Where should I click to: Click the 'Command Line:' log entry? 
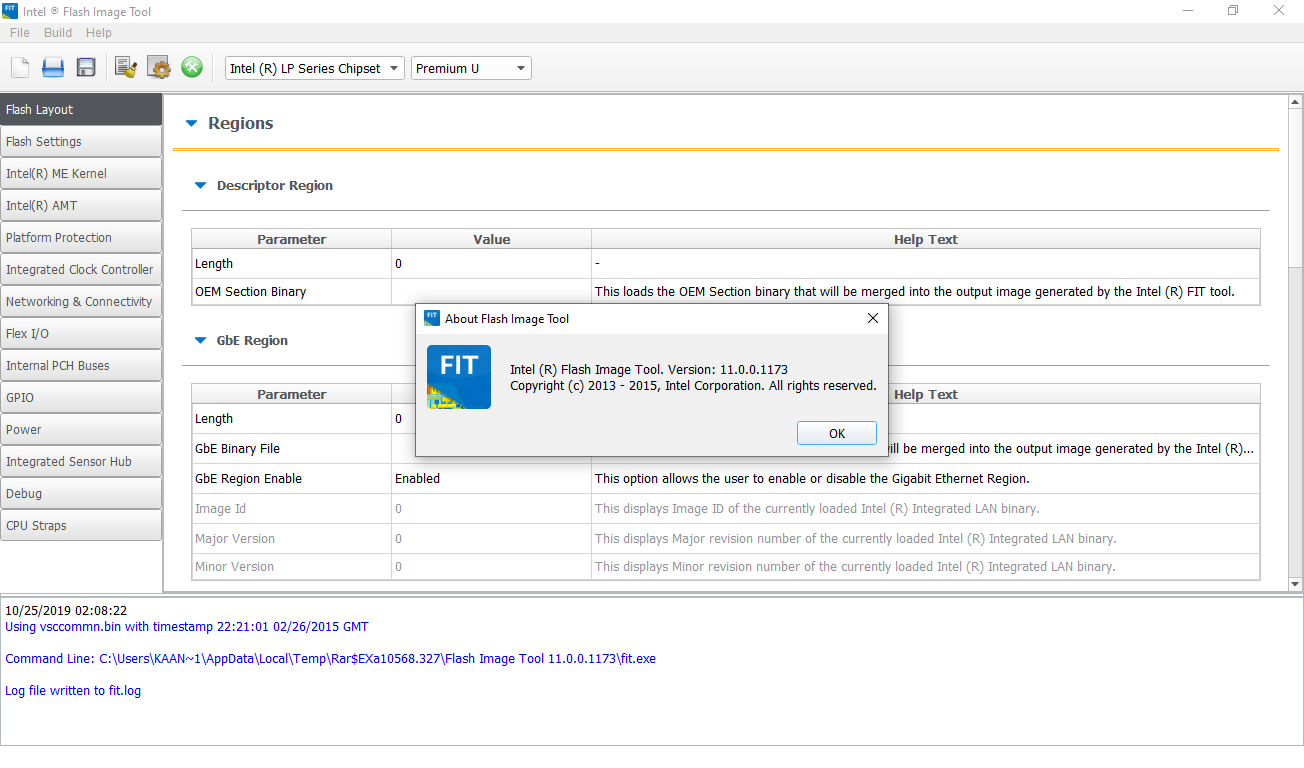pos(331,659)
